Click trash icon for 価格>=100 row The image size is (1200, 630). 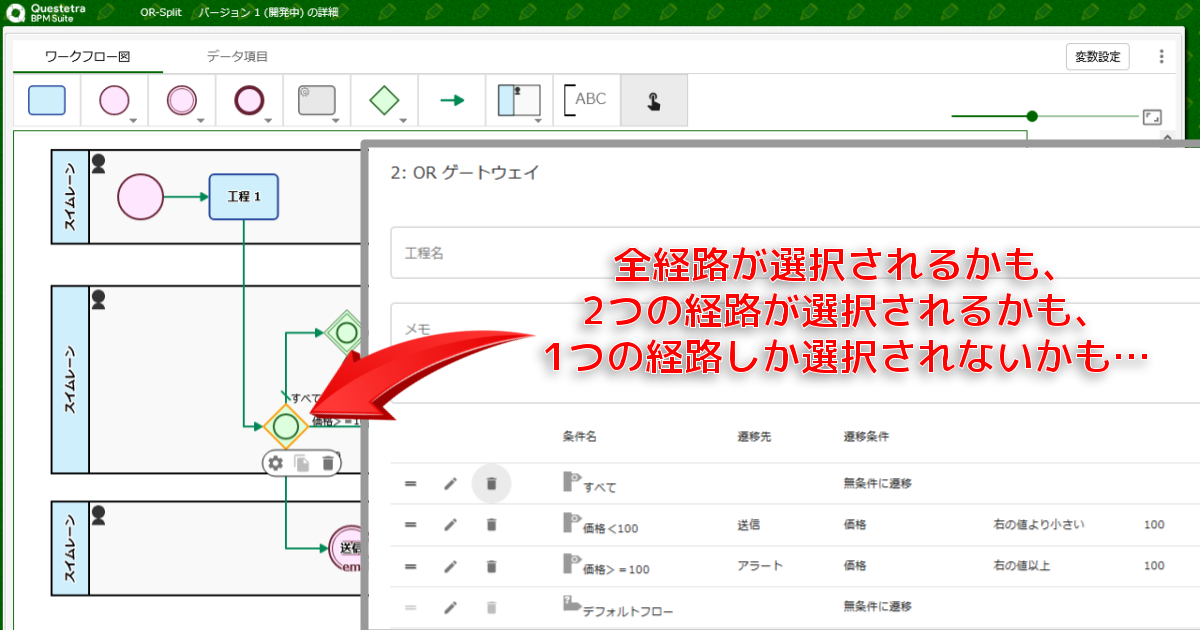pyautogui.click(x=491, y=566)
